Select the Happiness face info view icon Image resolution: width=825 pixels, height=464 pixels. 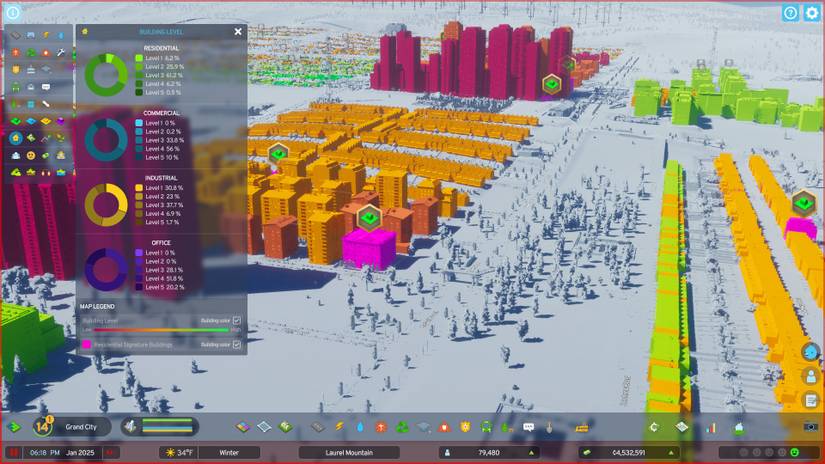(31, 155)
